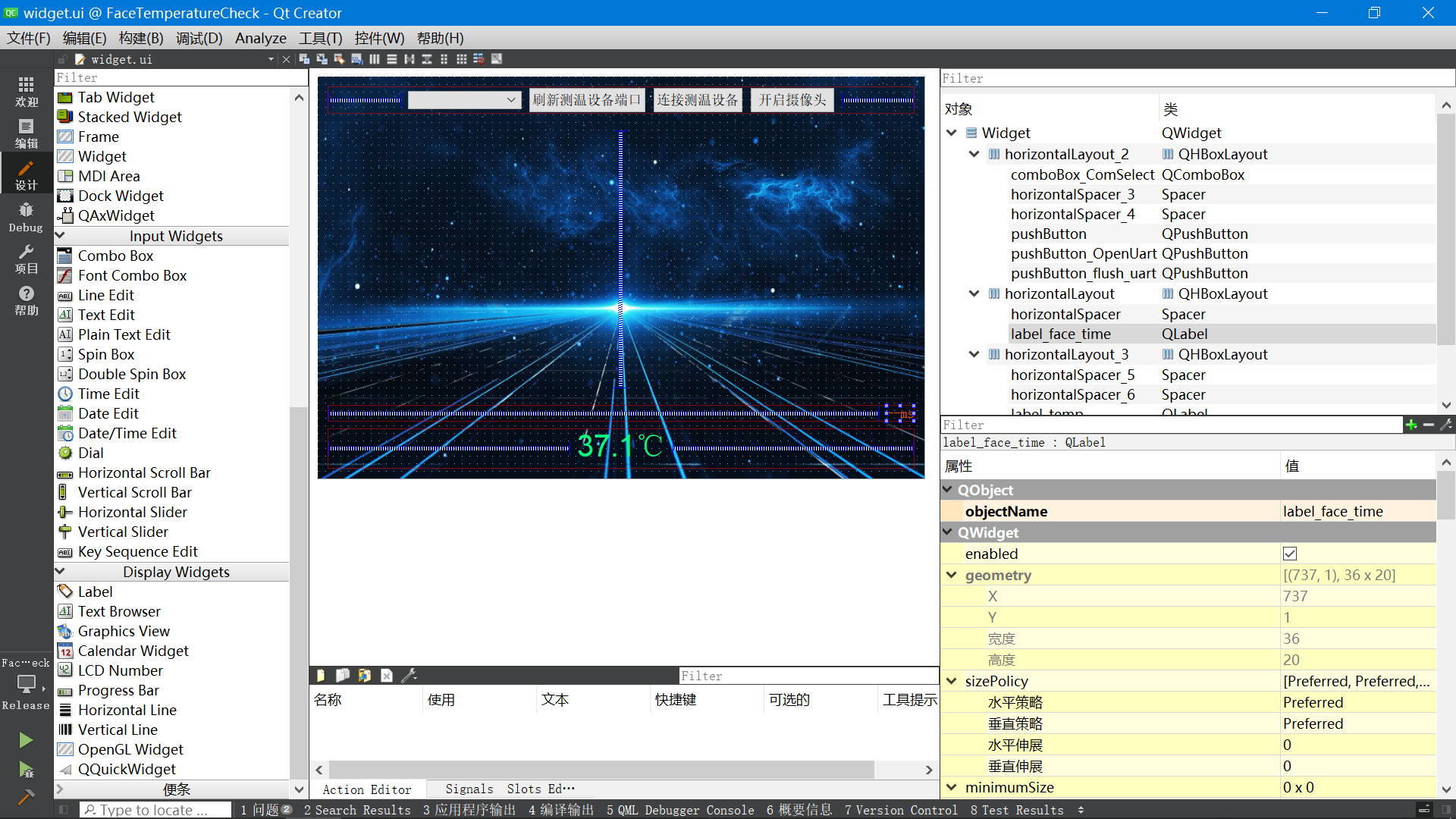The image size is (1456, 819).
Task: Switch to Signals Slots Editor tab
Action: (510, 789)
